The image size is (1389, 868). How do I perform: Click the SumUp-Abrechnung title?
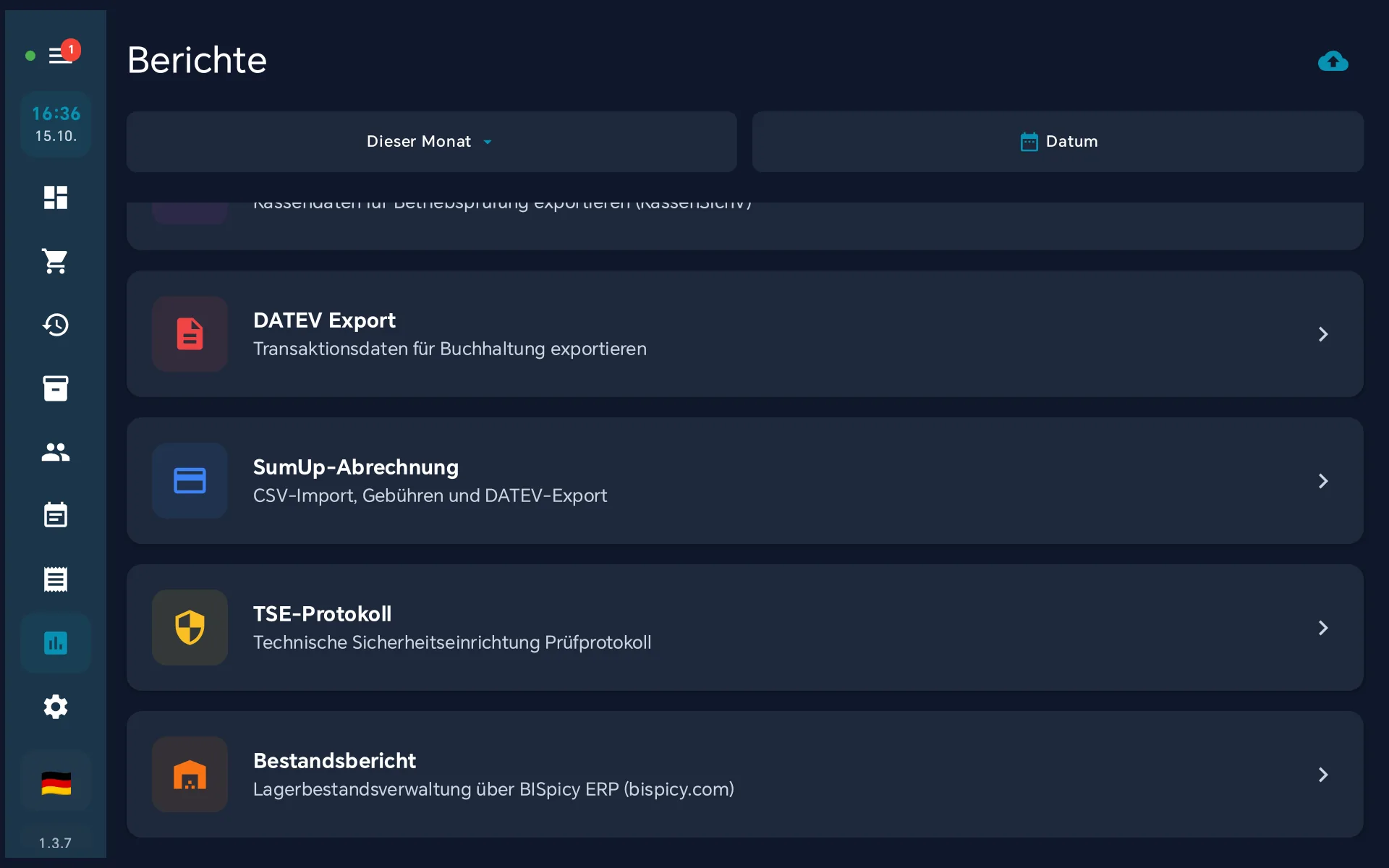pyautogui.click(x=356, y=467)
